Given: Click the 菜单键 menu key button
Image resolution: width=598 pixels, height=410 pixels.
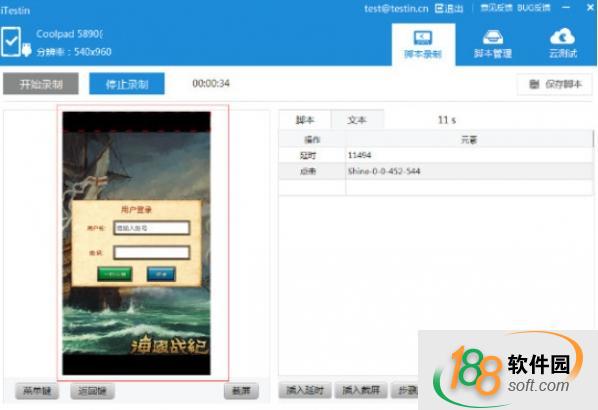Looking at the screenshot, I should (x=37, y=391).
